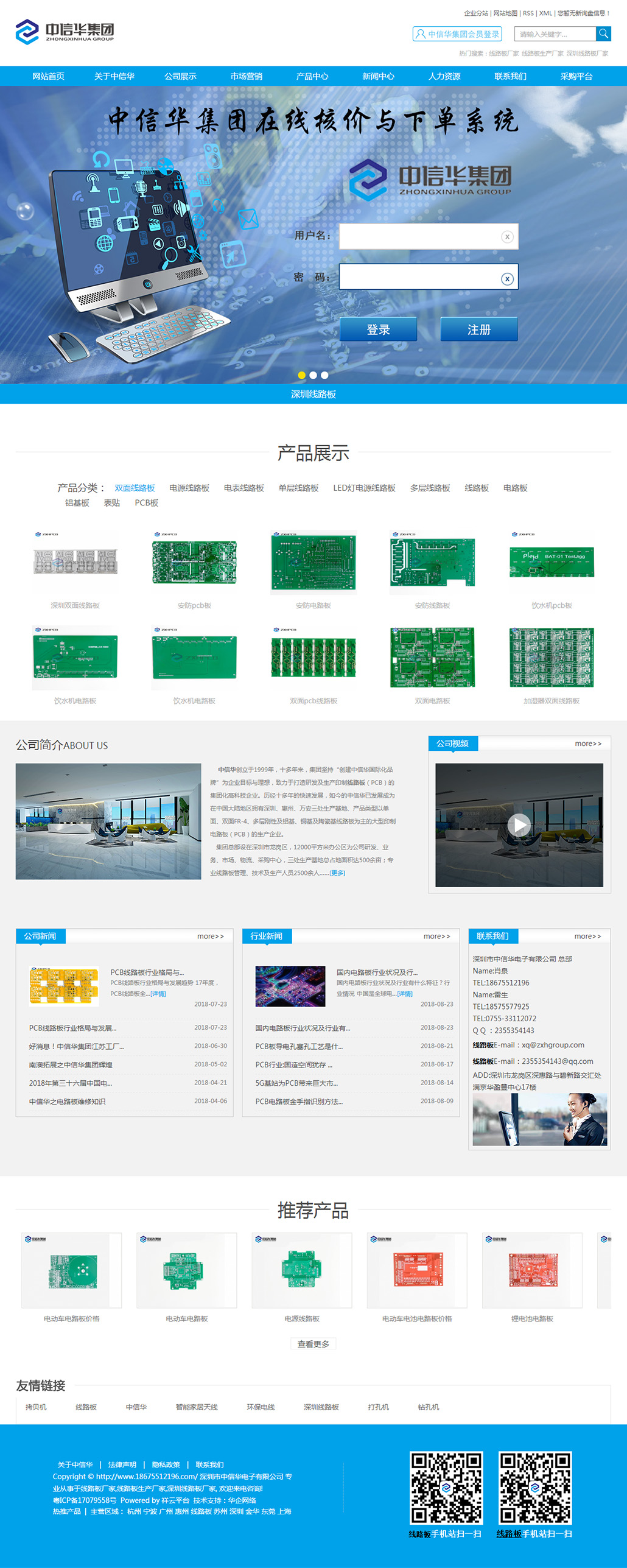Open the news item 南澳拓展之中信华集团辉煌
Image resolution: width=627 pixels, height=1568 pixels.
tap(71, 1064)
